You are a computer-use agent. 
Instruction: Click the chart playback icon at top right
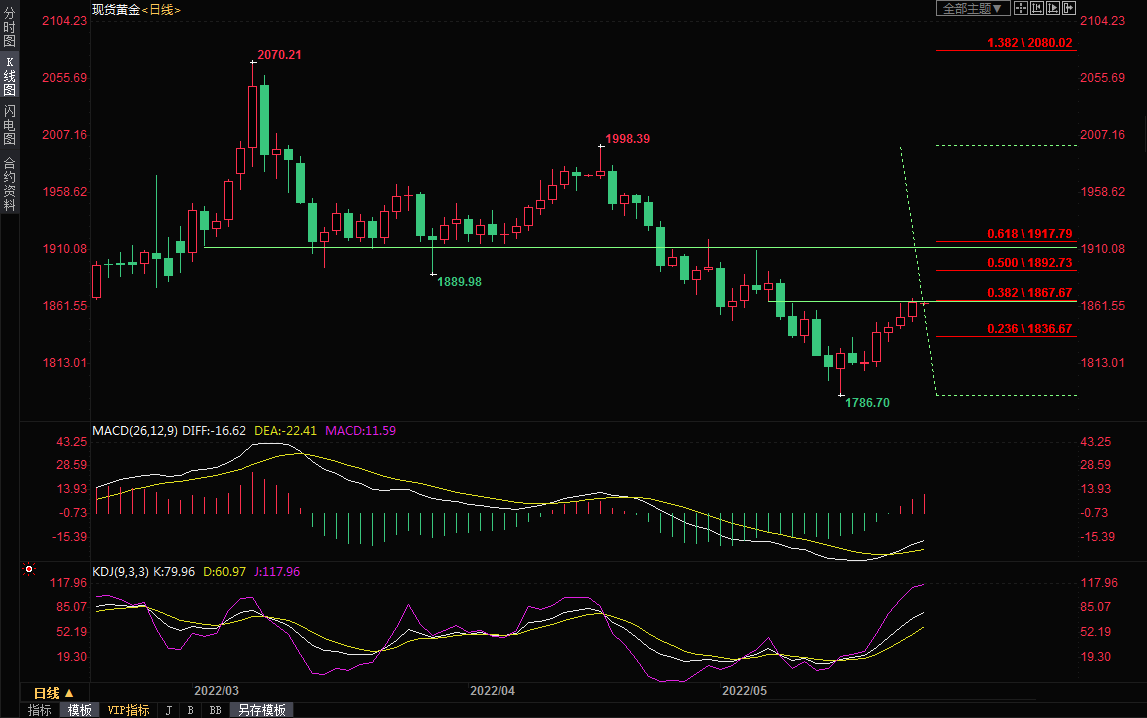1053,8
